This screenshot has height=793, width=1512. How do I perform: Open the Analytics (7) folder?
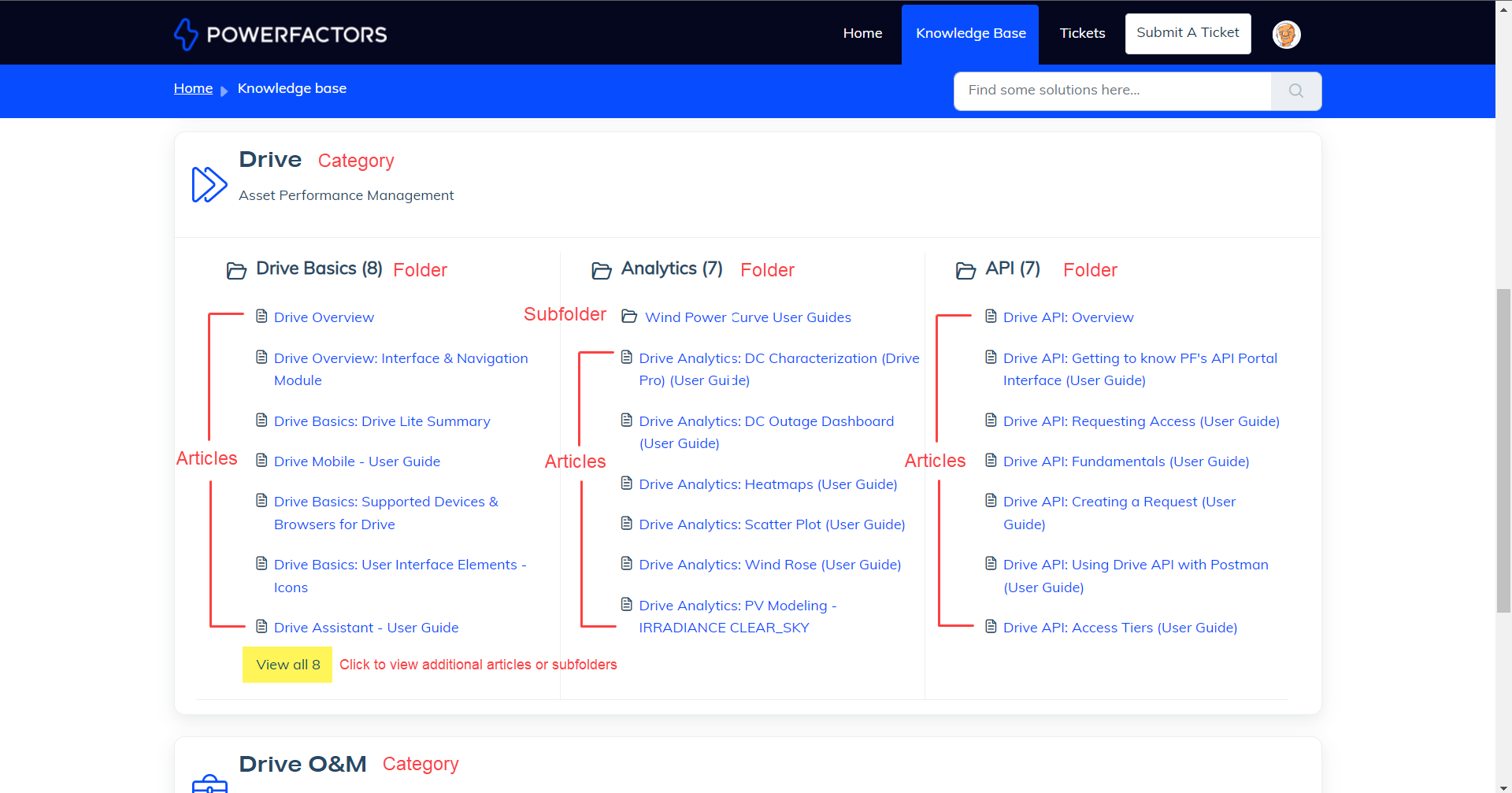[672, 269]
